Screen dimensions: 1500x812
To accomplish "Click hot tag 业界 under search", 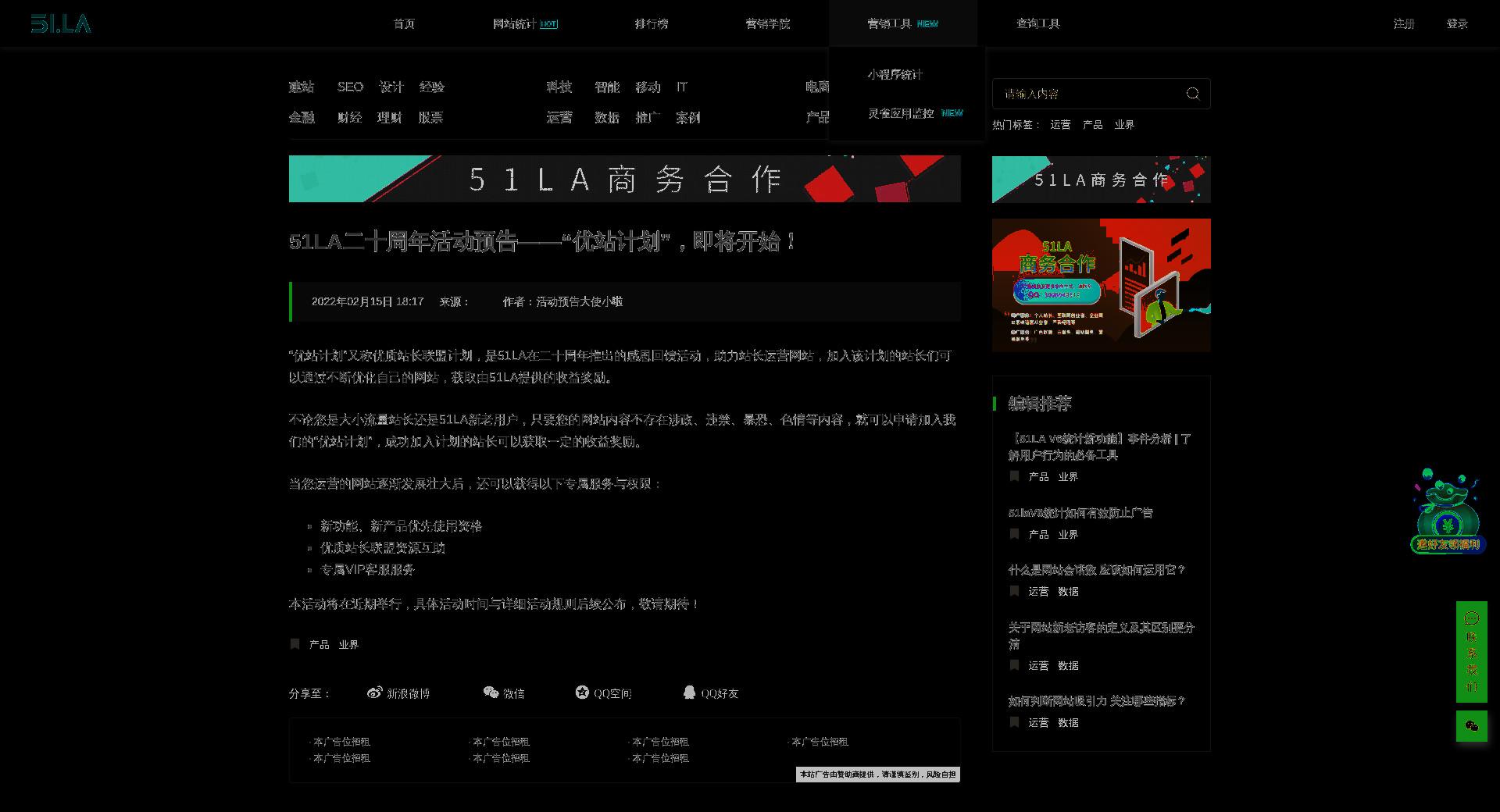I will 1124,125.
